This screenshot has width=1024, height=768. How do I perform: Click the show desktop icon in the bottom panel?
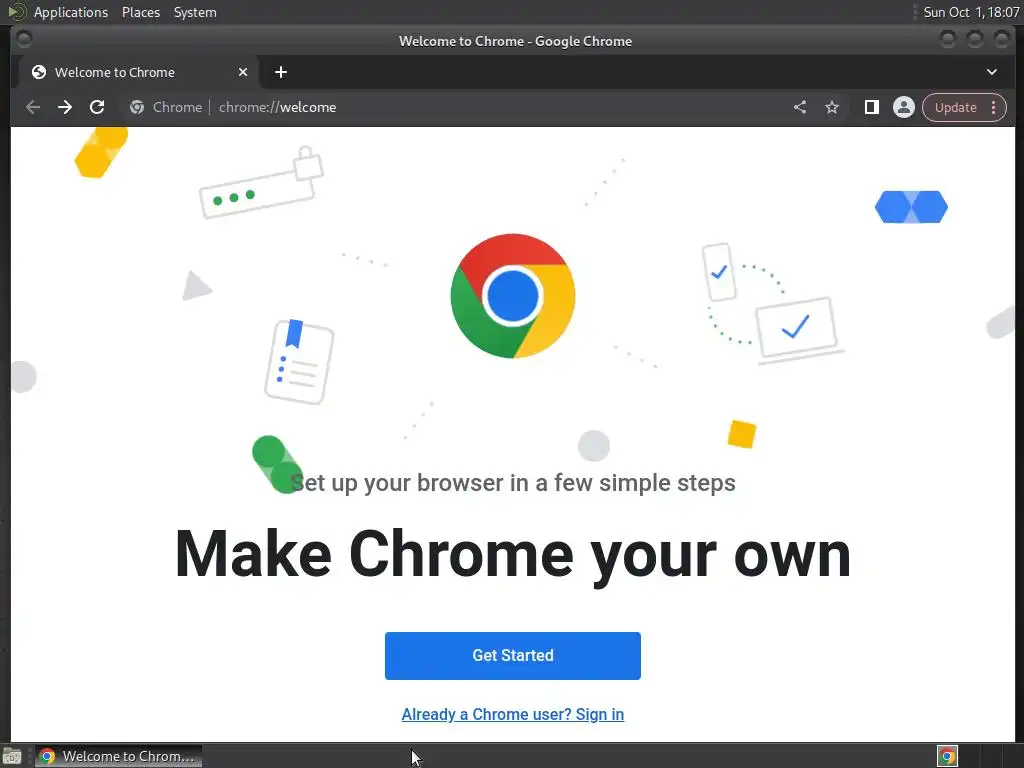point(12,756)
